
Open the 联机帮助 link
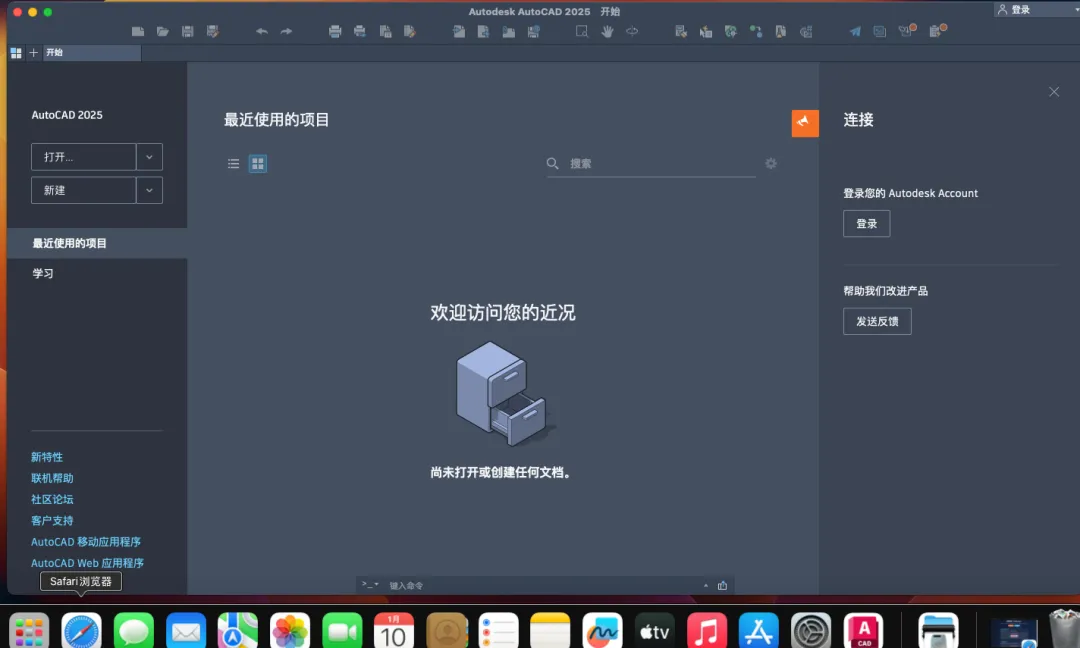pyautogui.click(x=52, y=478)
